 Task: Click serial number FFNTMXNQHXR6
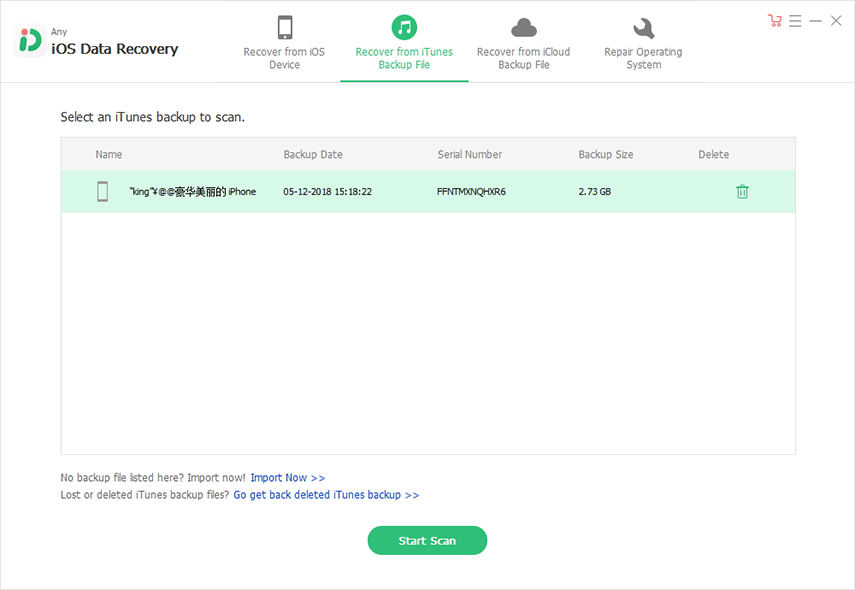[471, 191]
